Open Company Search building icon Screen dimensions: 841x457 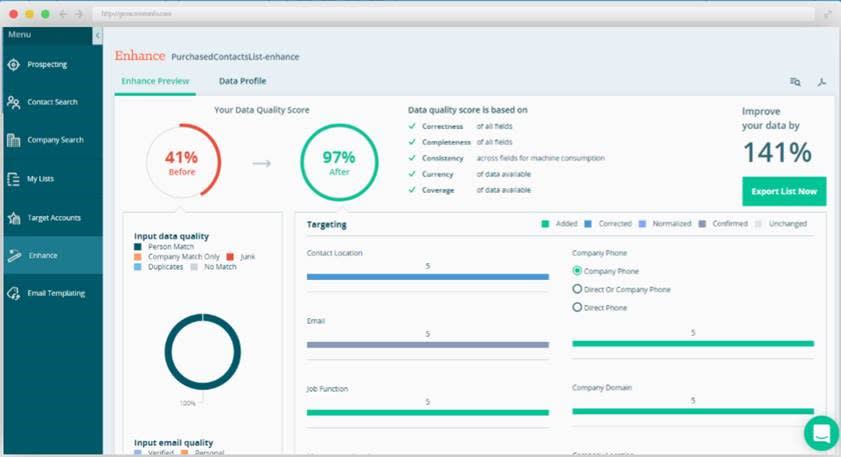coord(13,140)
